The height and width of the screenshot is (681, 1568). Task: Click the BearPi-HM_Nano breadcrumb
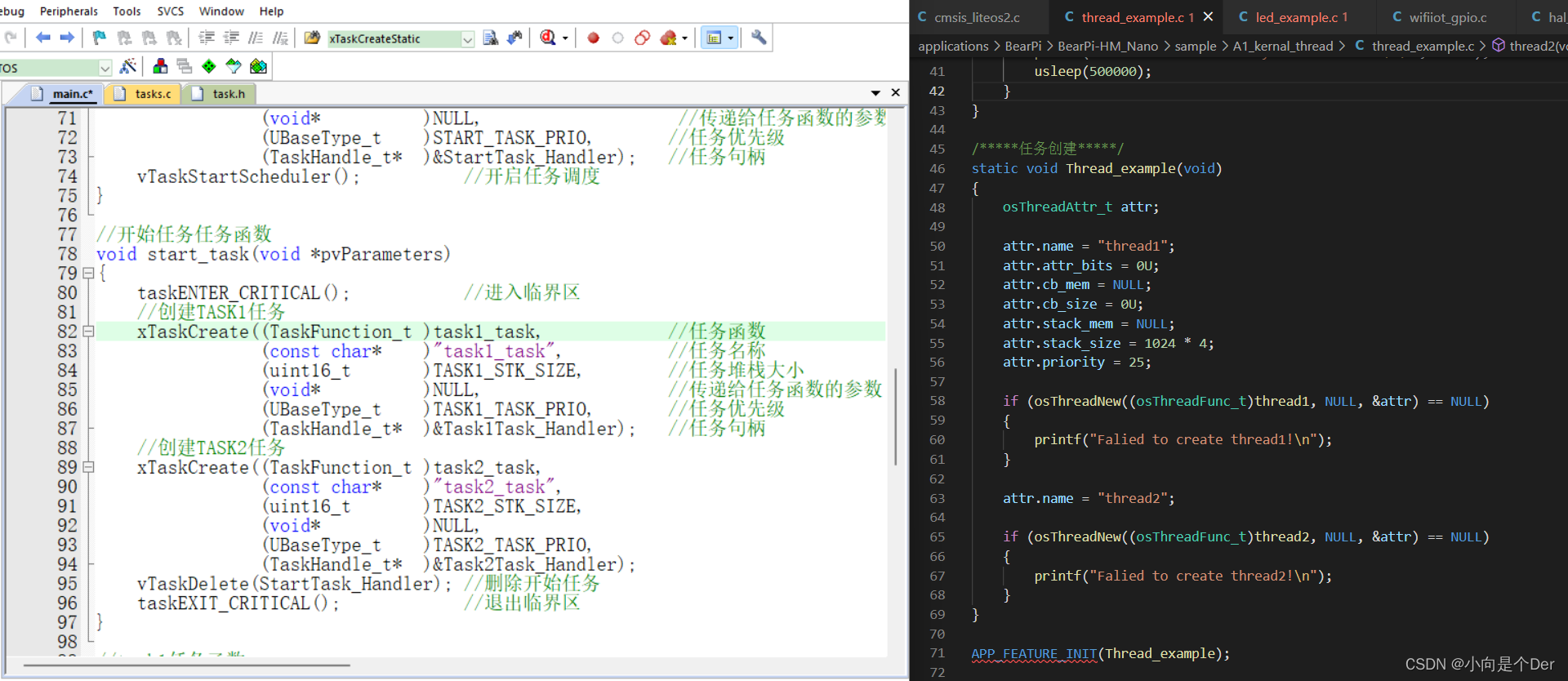pos(1107,47)
